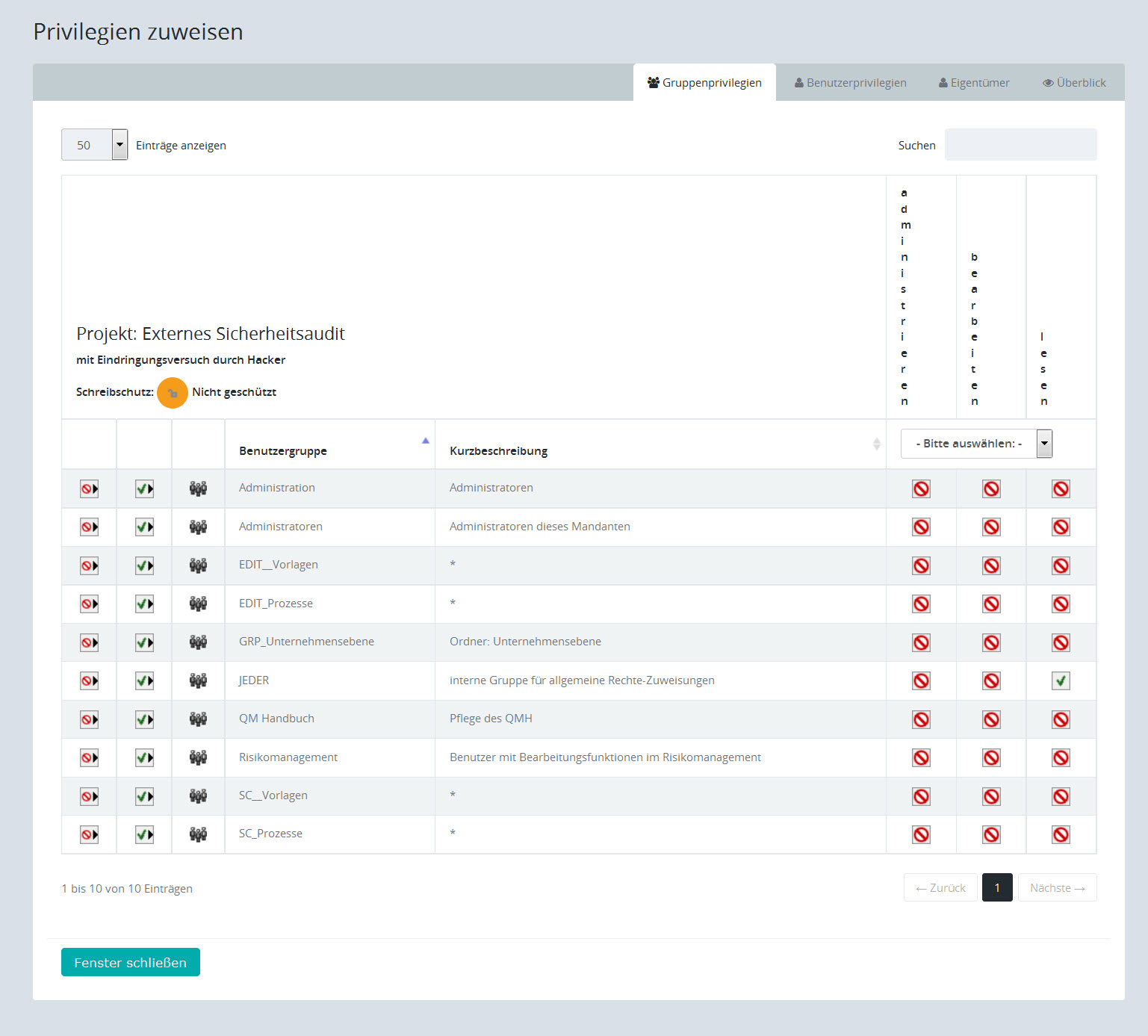Toggle edit permission for EDIT_Prozesse group

click(991, 604)
